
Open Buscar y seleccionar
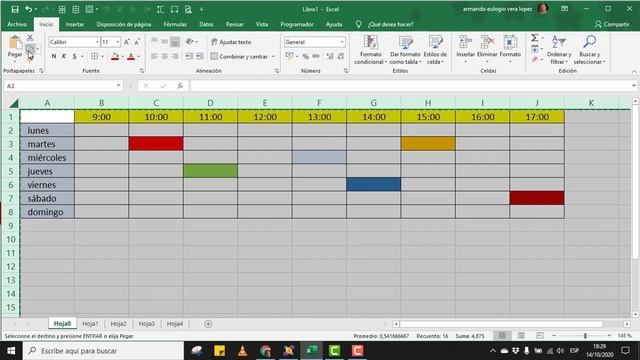[x=589, y=50]
